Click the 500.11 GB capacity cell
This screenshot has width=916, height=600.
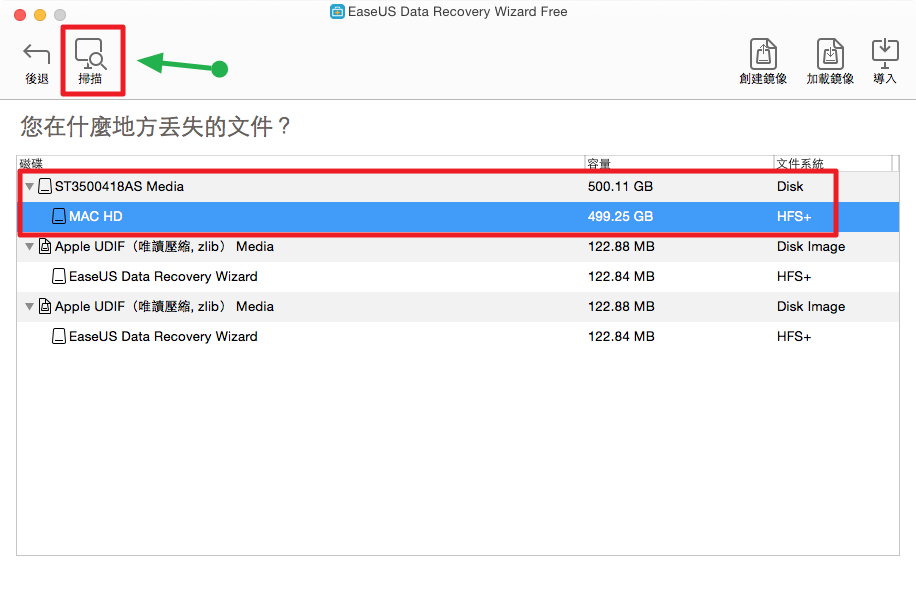point(620,187)
